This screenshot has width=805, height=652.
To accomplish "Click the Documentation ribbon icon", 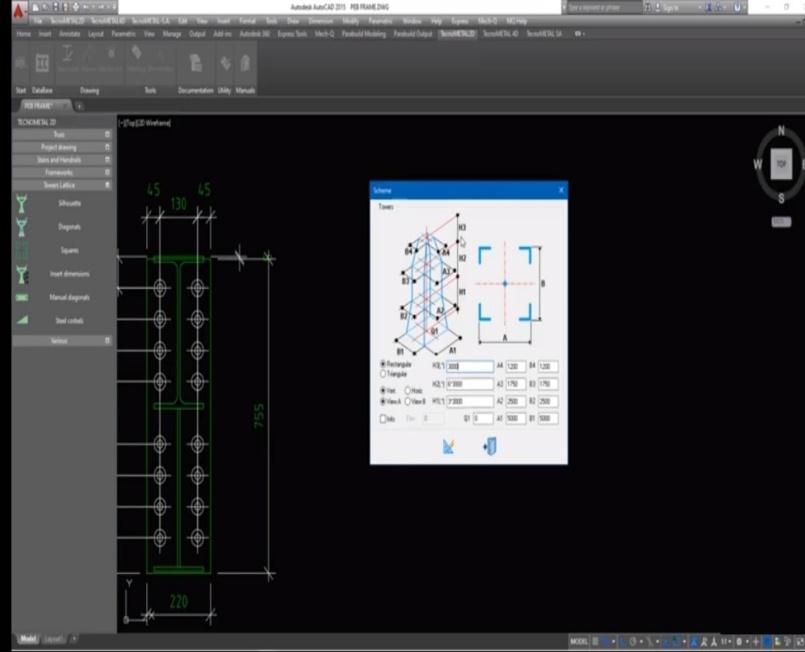I will (196, 64).
